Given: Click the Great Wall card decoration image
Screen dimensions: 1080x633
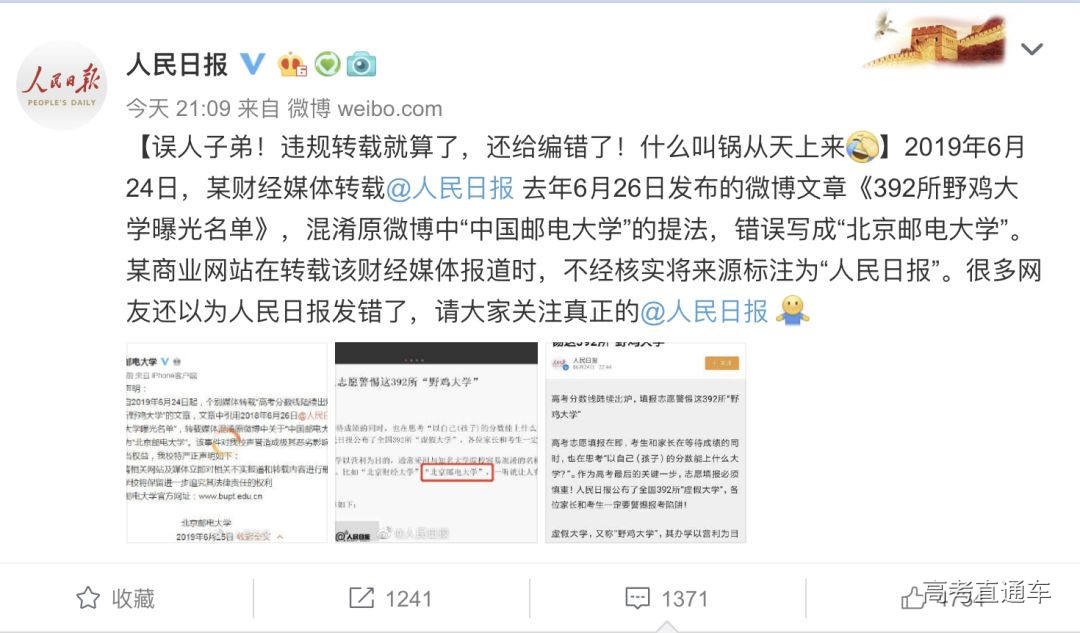Looking at the screenshot, I should [x=935, y=39].
